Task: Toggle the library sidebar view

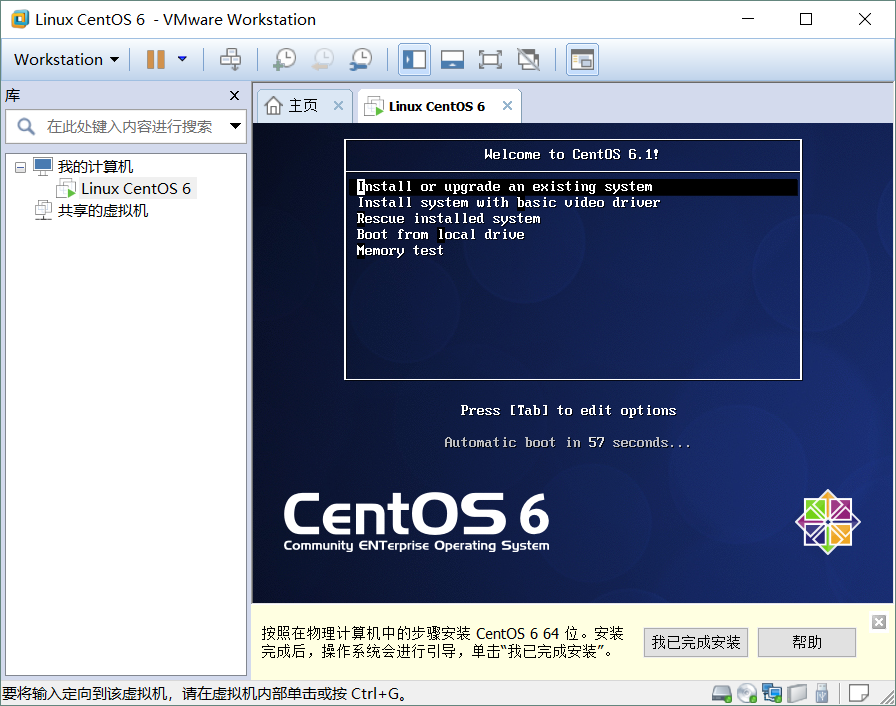Action: (414, 59)
